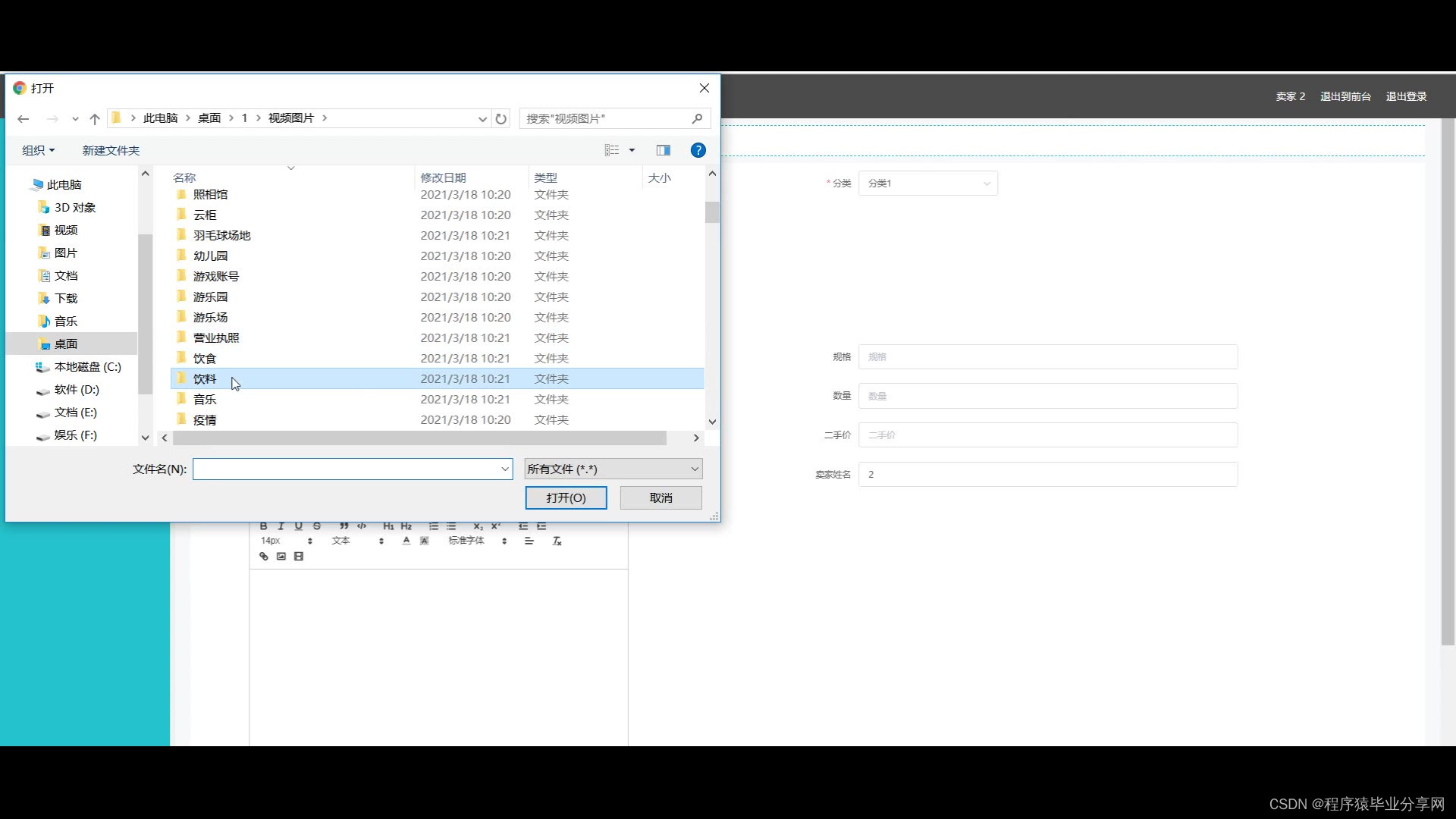Clear text formatting in editor toolbar

557,541
